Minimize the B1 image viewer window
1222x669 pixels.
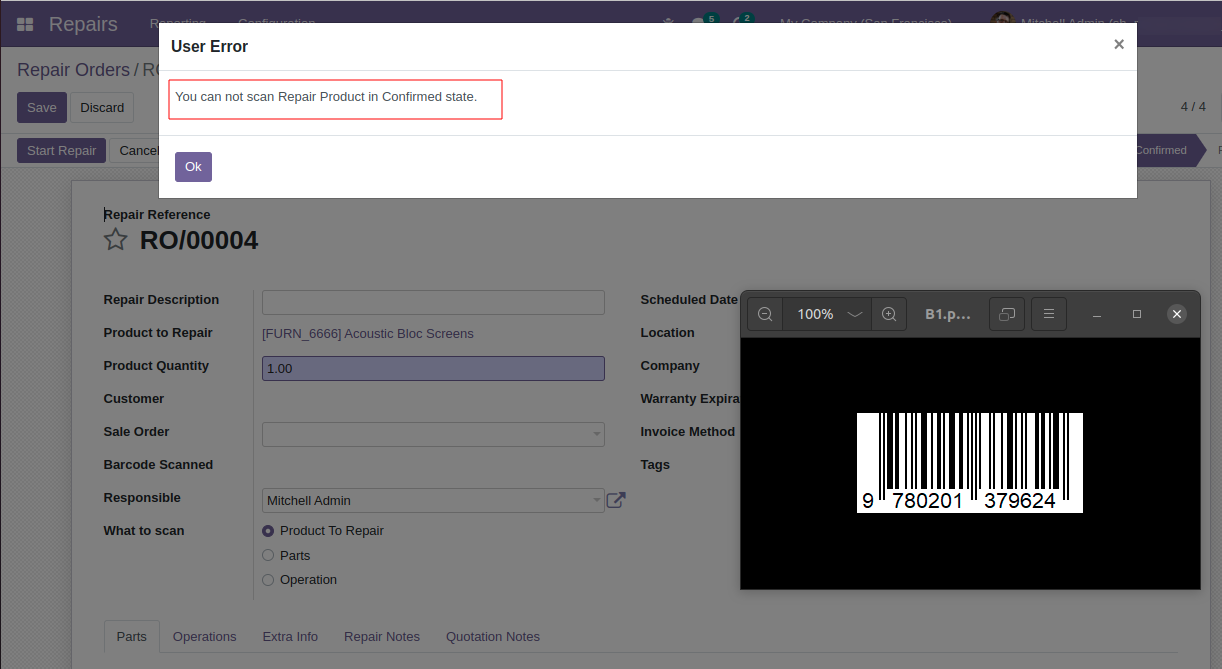pos(1097,314)
